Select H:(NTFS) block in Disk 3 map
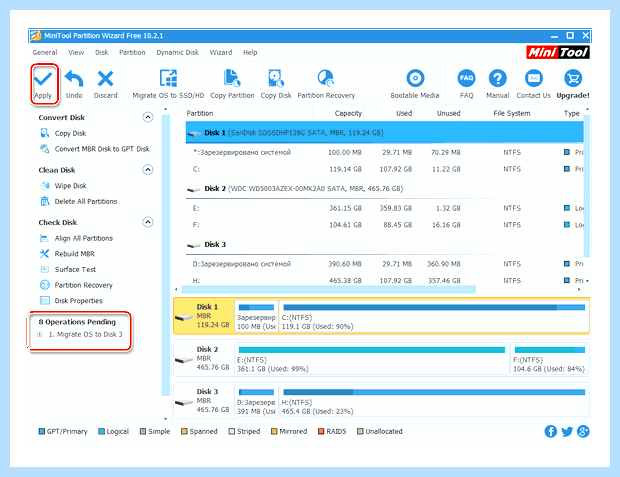The width and height of the screenshot is (620, 477). [434, 401]
